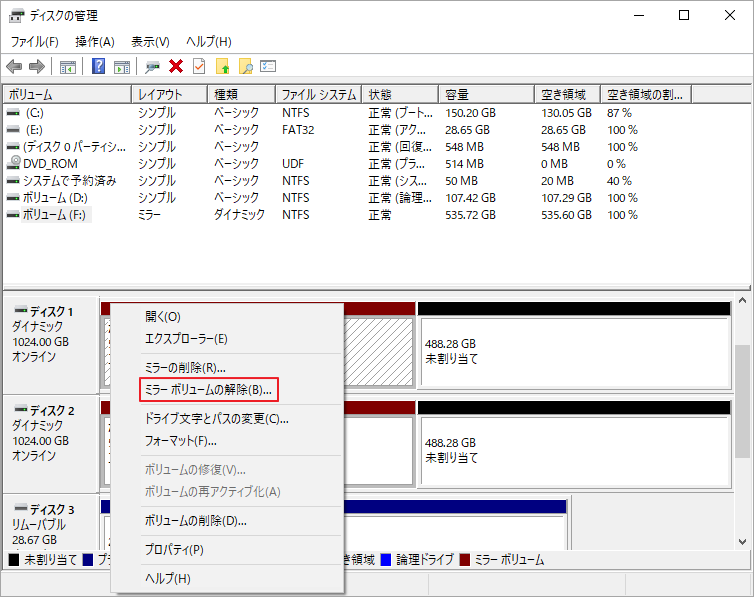Sort by the レイアウト column header
The height and width of the screenshot is (597, 754).
tap(170, 95)
